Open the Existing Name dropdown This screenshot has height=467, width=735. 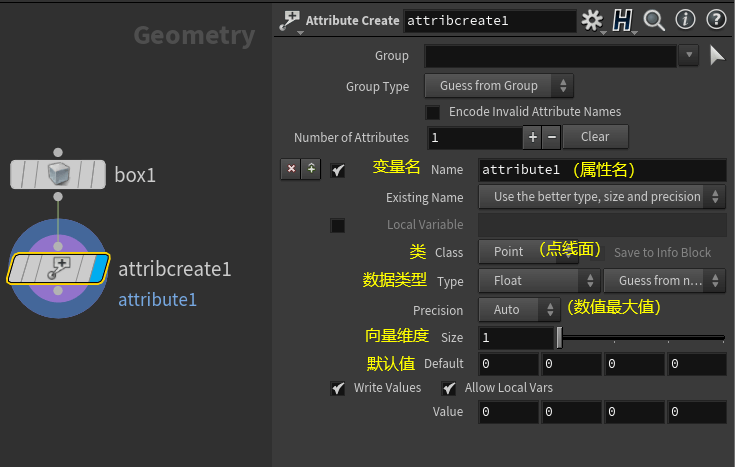tap(602, 197)
